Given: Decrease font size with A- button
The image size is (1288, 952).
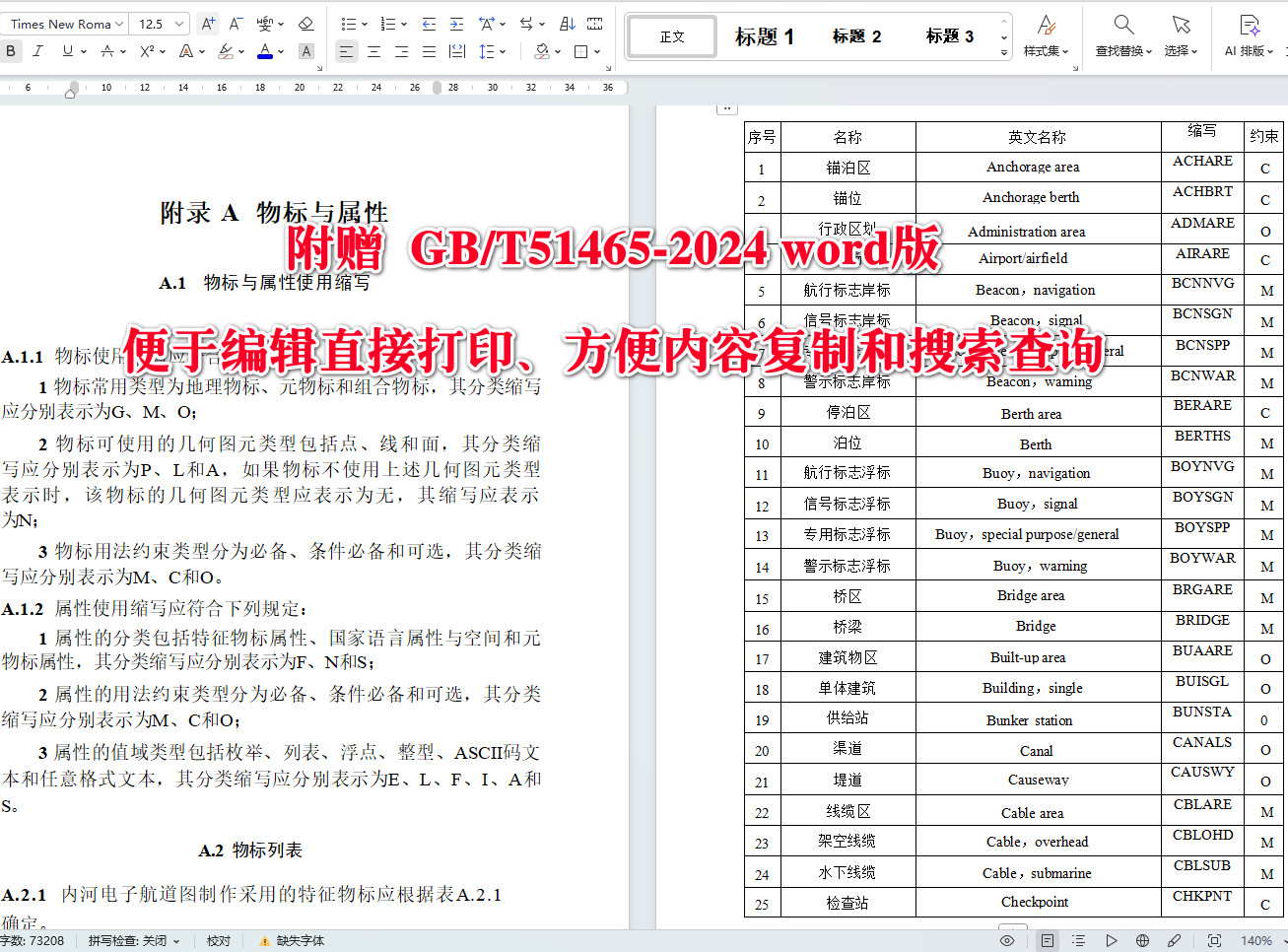Looking at the screenshot, I should tap(236, 24).
